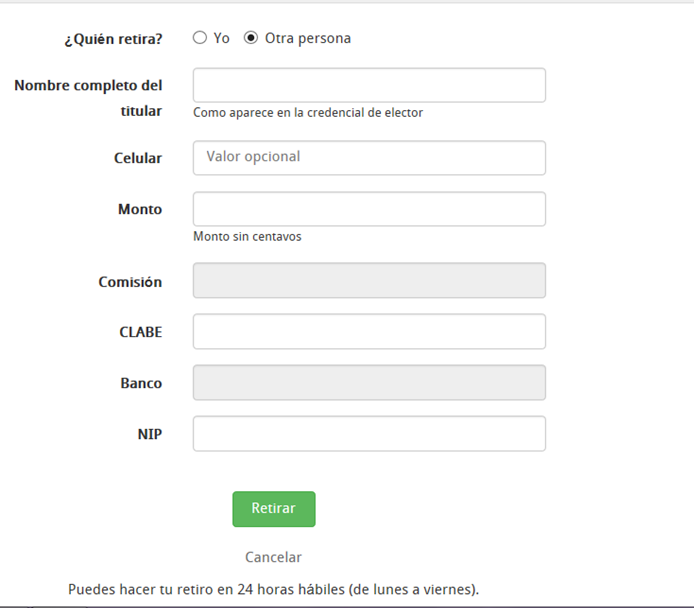The image size is (694, 608).
Task: Click the hint "Como aparece en la credencial de elector"
Action: 308,113
